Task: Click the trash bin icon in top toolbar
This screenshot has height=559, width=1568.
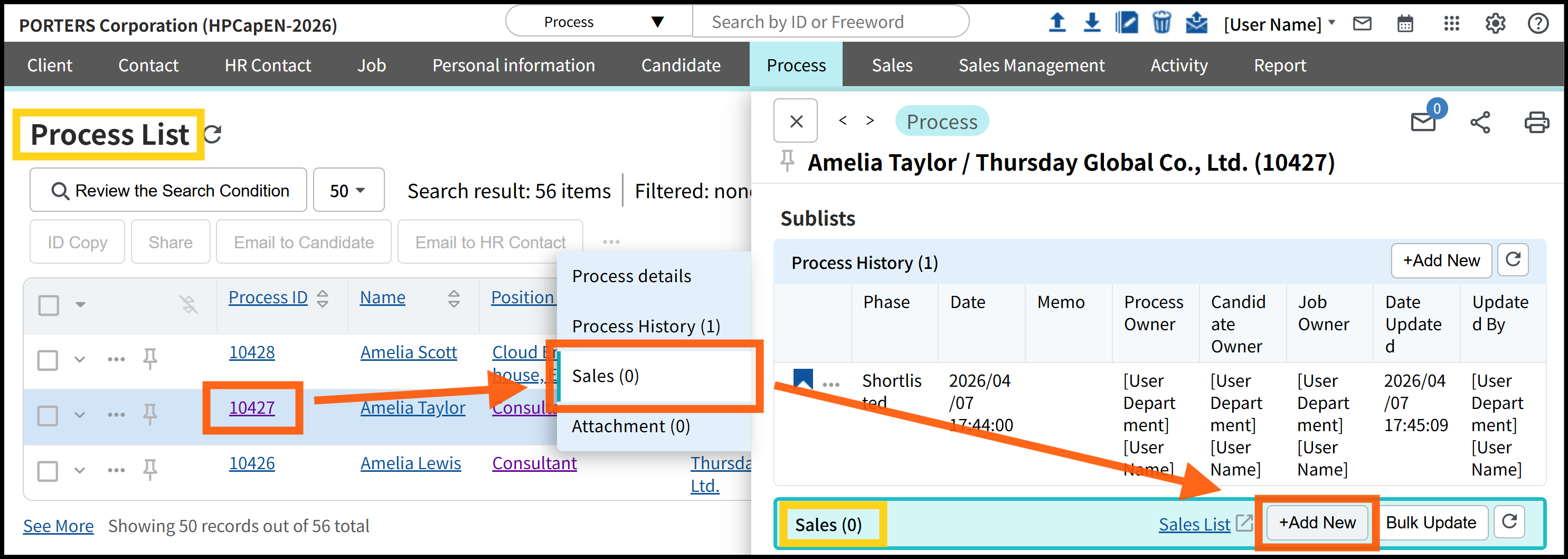Action: coord(1161,23)
